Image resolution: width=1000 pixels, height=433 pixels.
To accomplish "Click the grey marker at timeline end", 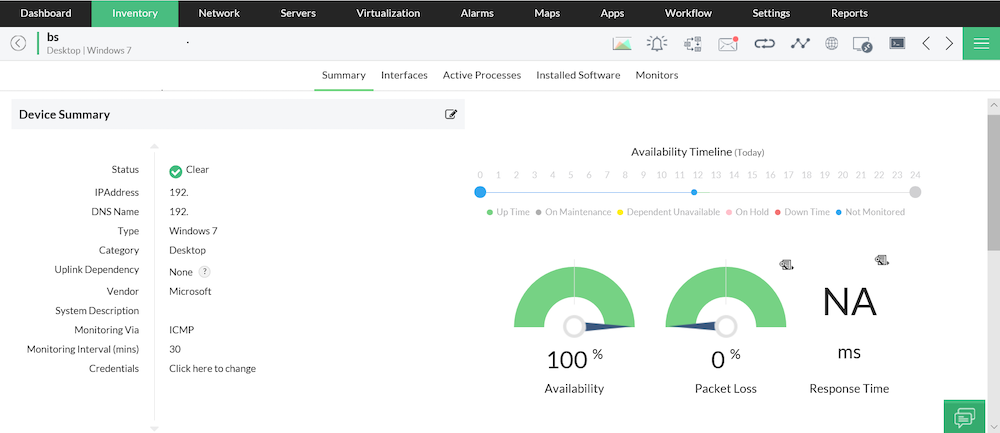I will tap(915, 192).
